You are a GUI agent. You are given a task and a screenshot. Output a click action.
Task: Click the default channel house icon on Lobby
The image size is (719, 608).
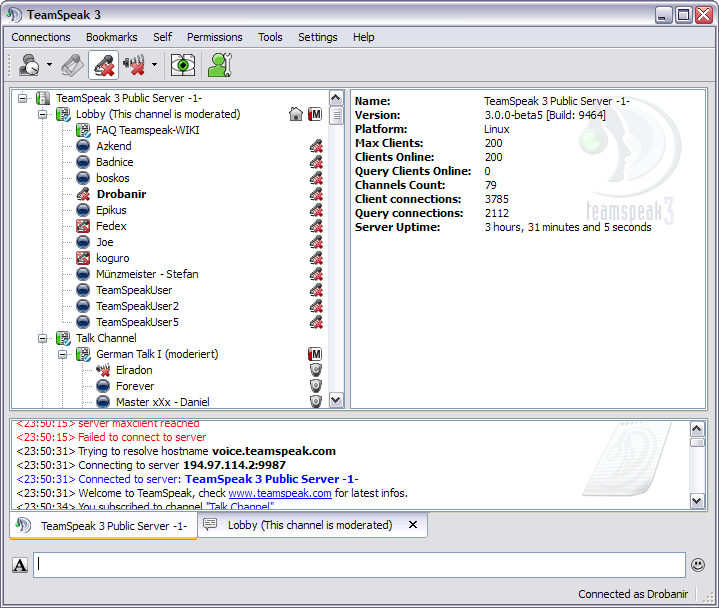click(x=296, y=114)
